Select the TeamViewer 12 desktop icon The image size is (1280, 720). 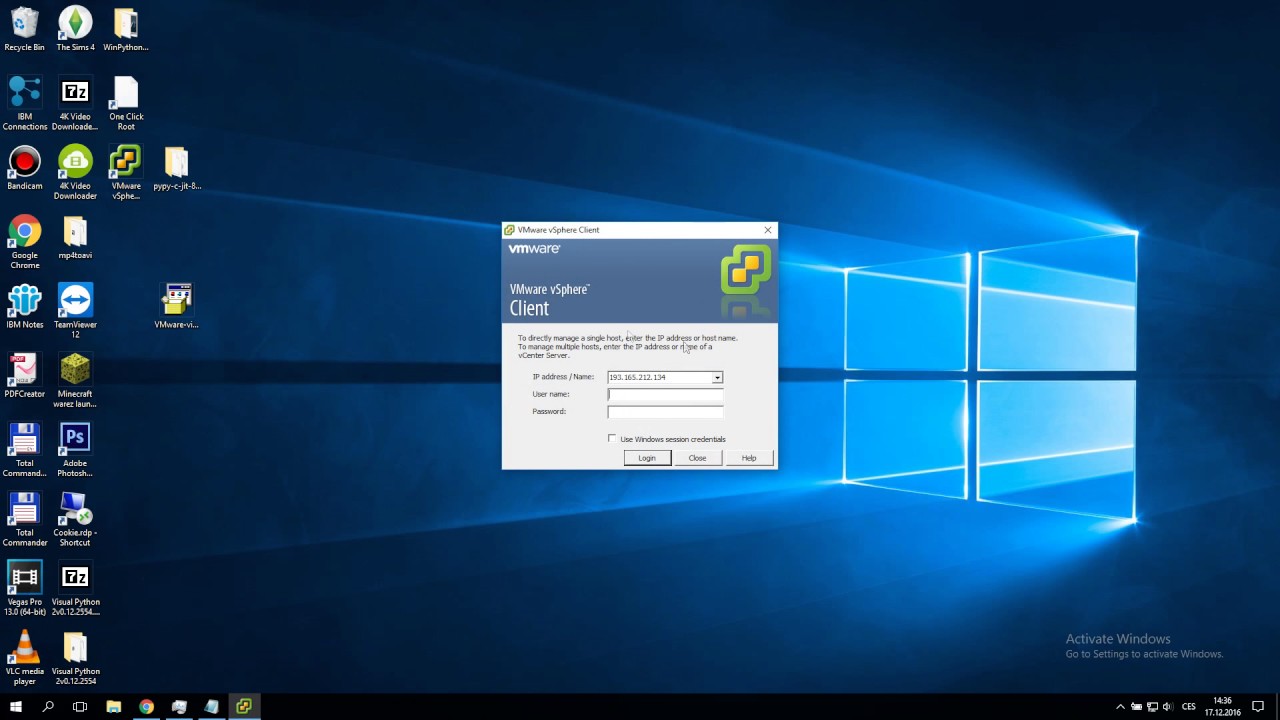tap(75, 311)
